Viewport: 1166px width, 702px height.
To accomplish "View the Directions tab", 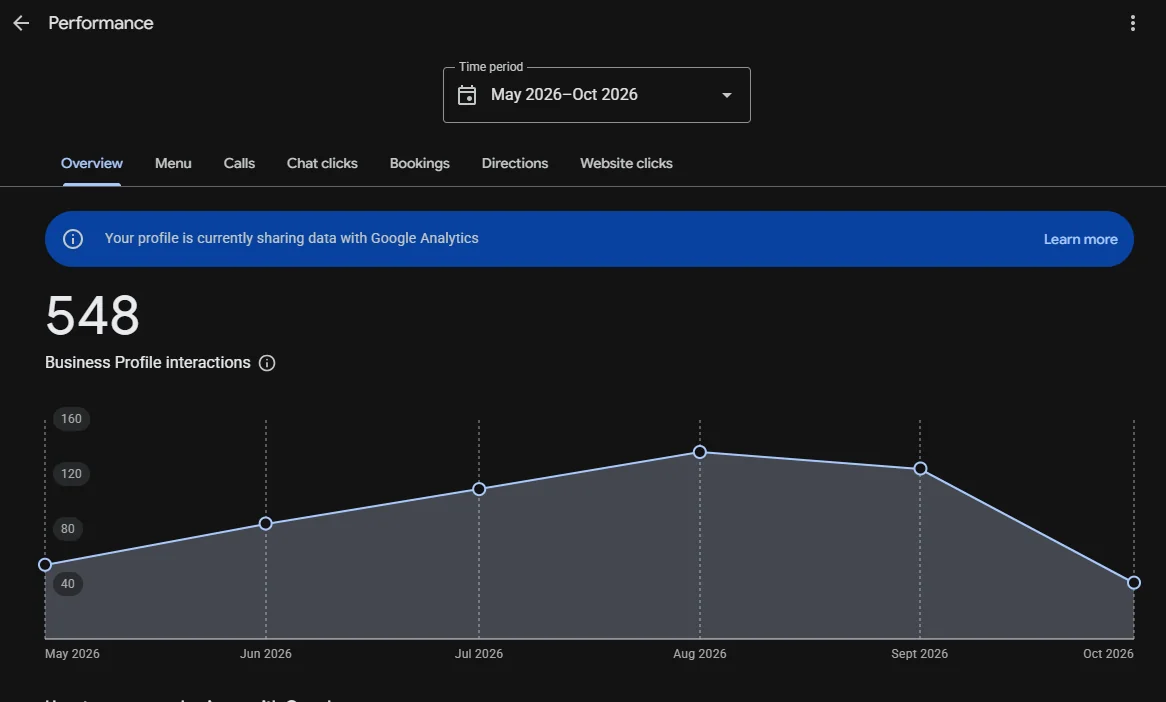I will (515, 164).
